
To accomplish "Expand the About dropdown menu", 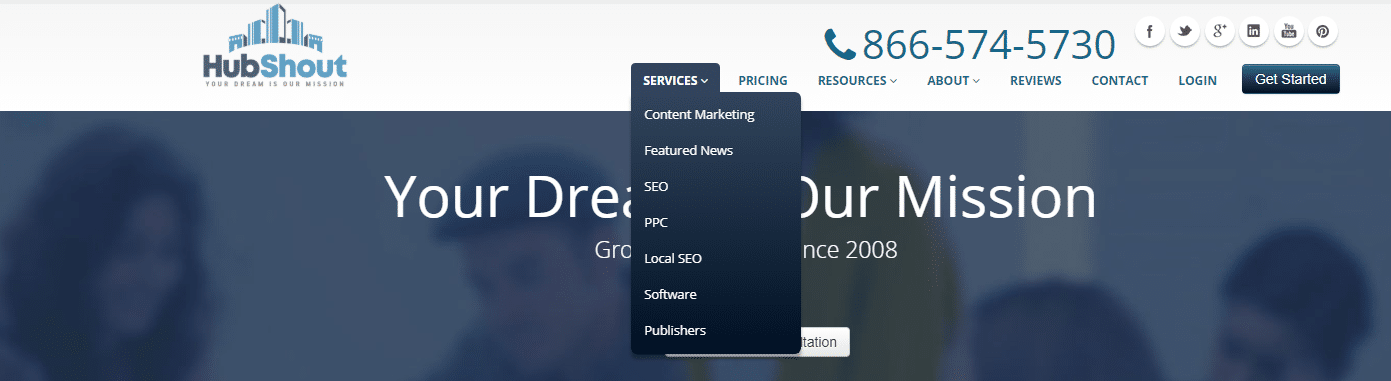I will click(x=953, y=80).
